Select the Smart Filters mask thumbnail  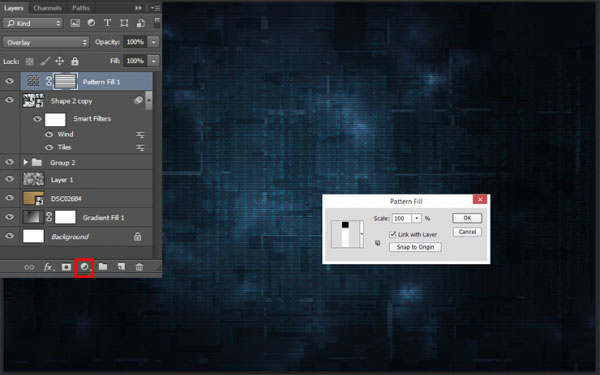coord(55,119)
